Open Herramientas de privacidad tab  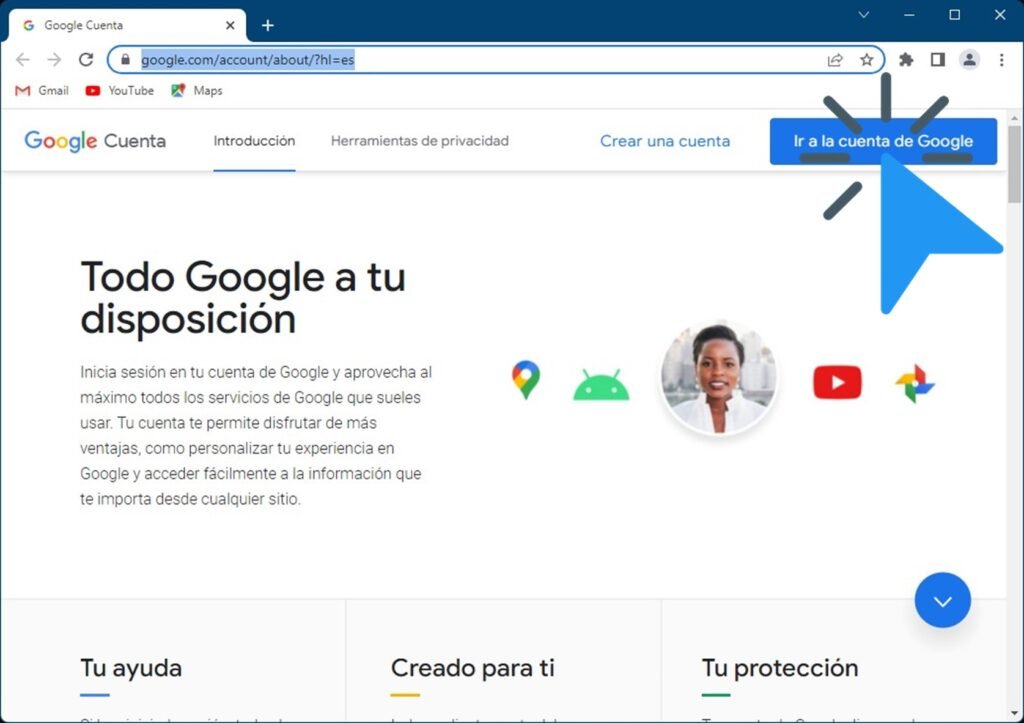[x=420, y=141]
